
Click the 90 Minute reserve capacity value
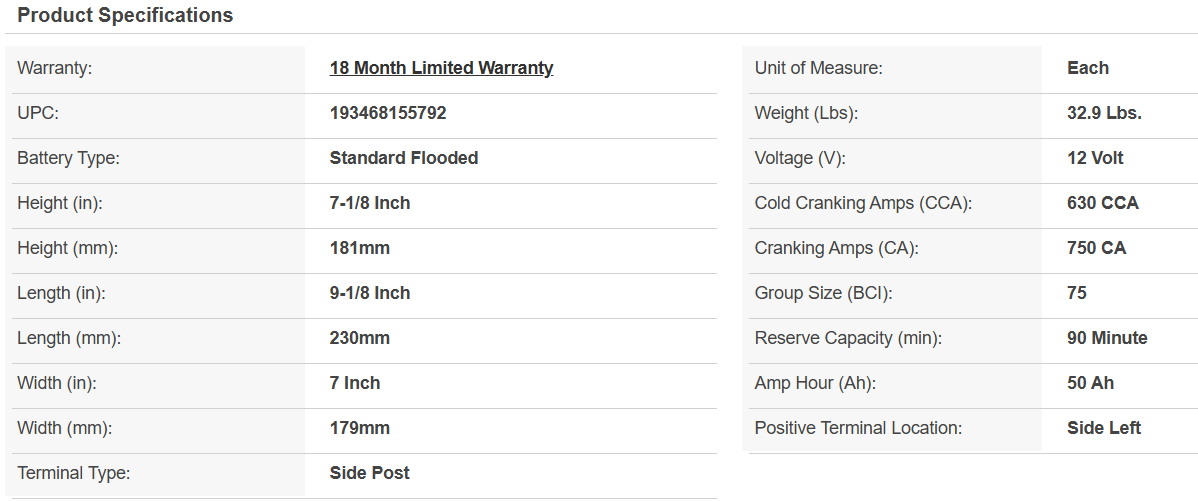tap(1107, 338)
